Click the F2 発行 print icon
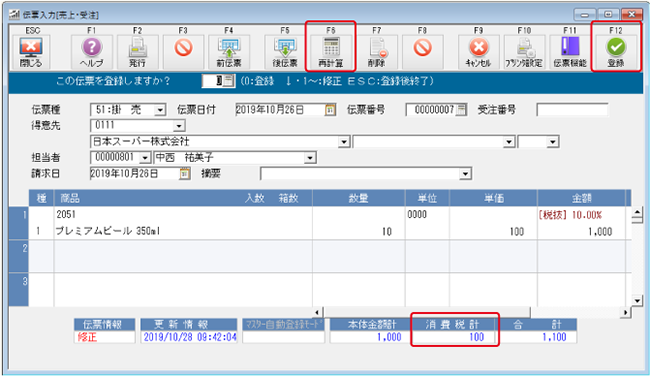The height and width of the screenshot is (376, 650). 137,52
